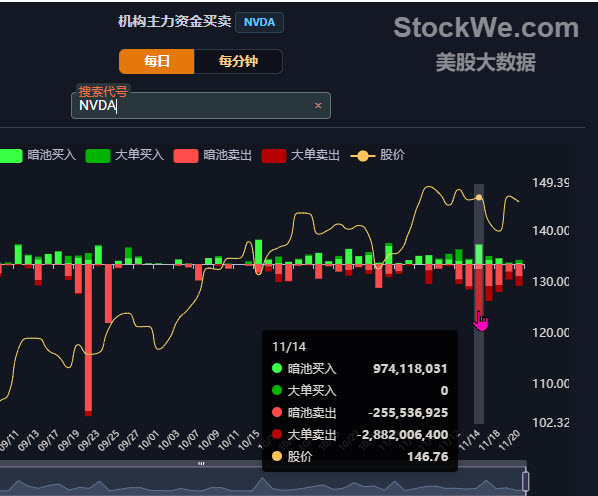Grab the right handle of the zoom slider

pyautogui.click(x=526, y=481)
